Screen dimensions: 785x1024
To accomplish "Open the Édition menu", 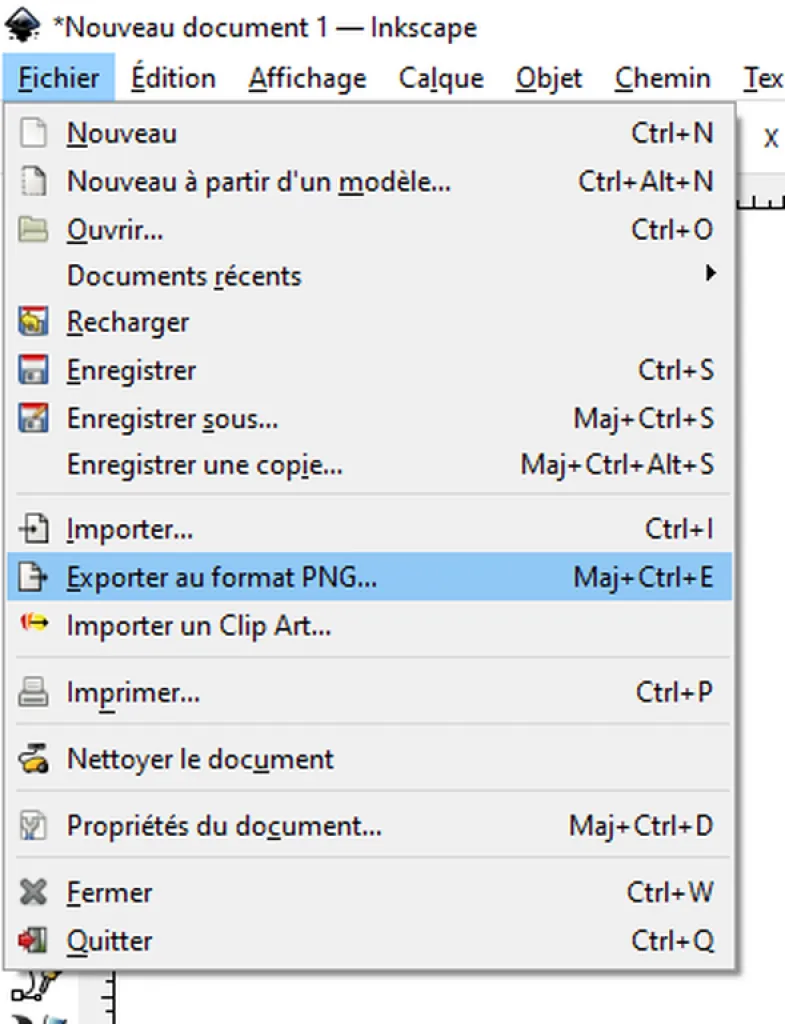I will (173, 78).
